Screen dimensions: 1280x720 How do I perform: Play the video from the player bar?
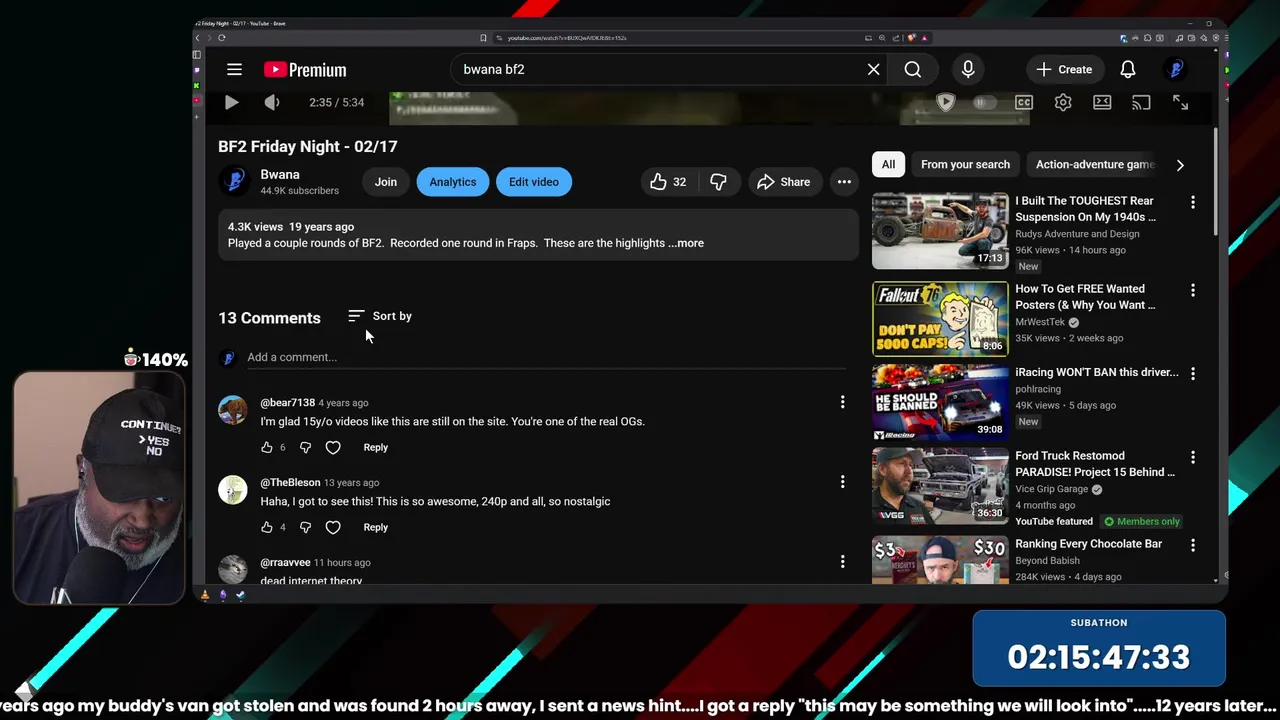click(231, 102)
